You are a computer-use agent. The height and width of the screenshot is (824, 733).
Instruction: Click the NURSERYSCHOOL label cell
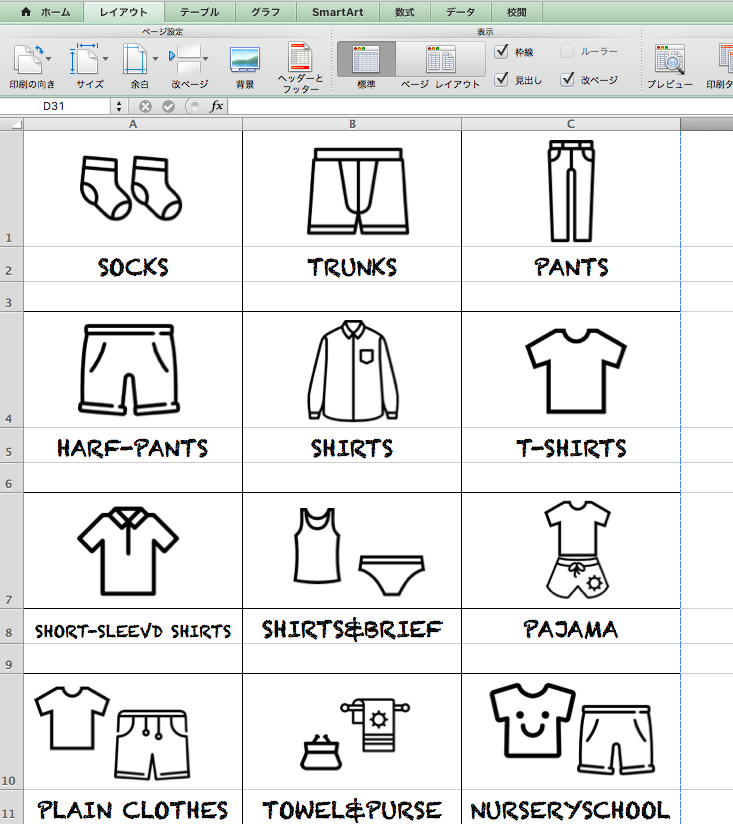[571, 807]
